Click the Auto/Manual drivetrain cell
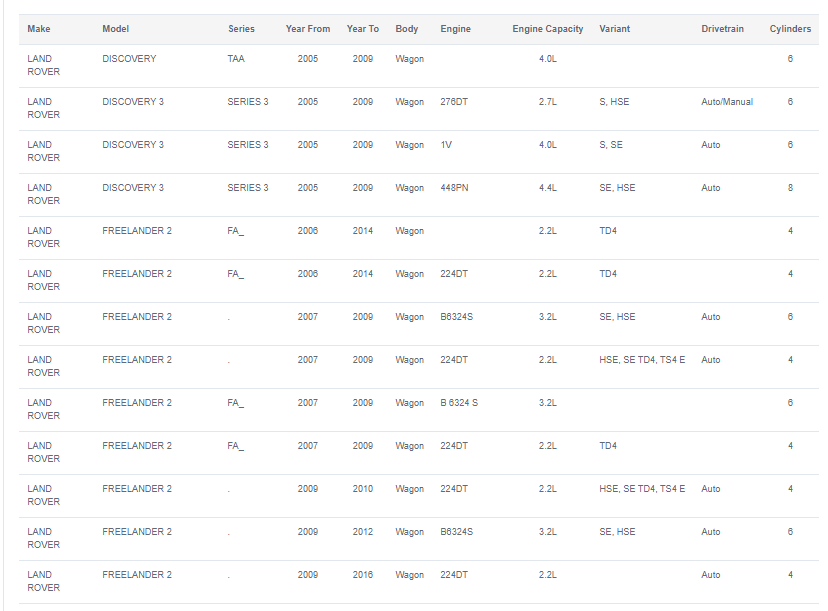 pos(727,102)
